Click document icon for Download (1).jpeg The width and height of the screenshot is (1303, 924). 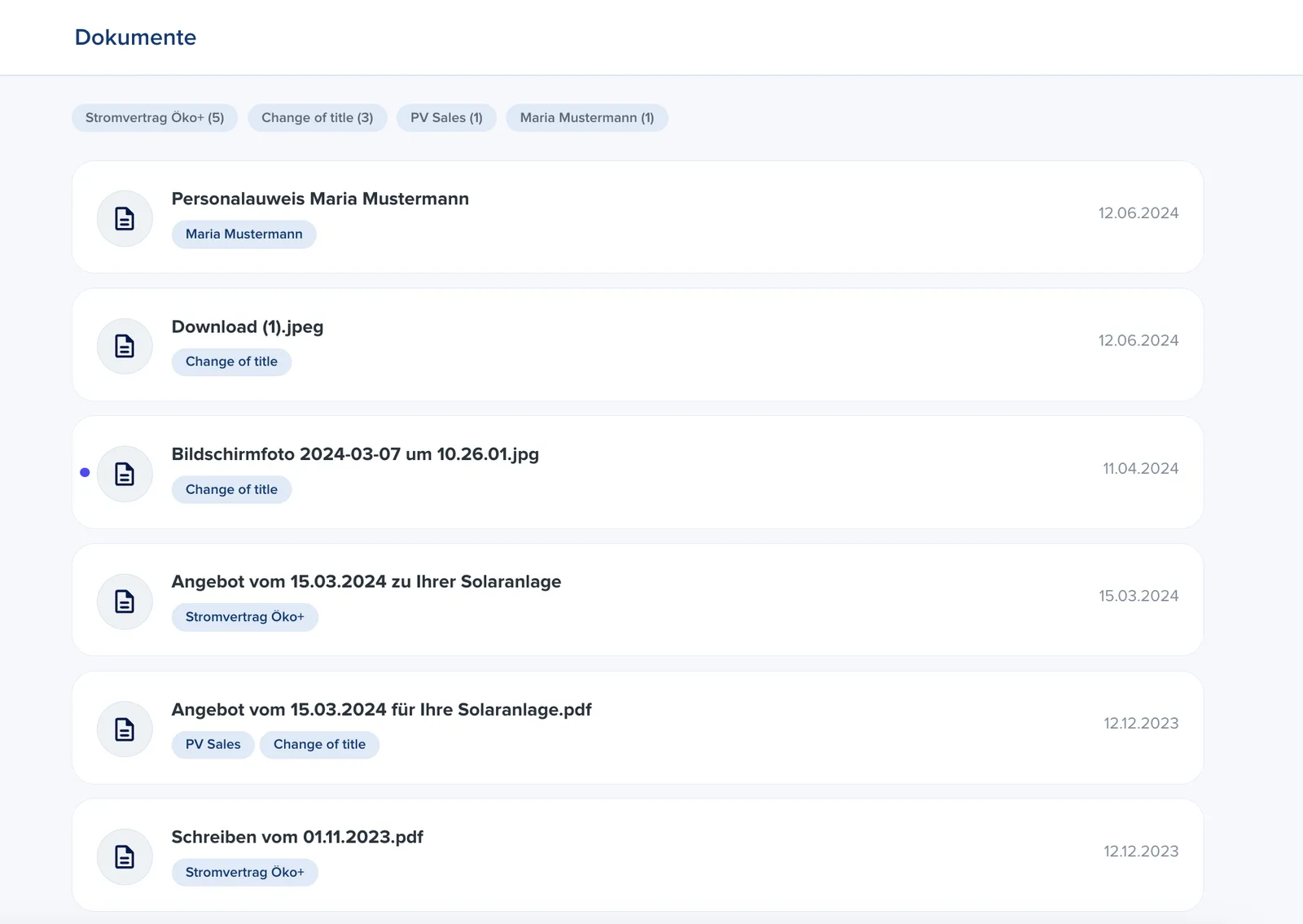125,346
